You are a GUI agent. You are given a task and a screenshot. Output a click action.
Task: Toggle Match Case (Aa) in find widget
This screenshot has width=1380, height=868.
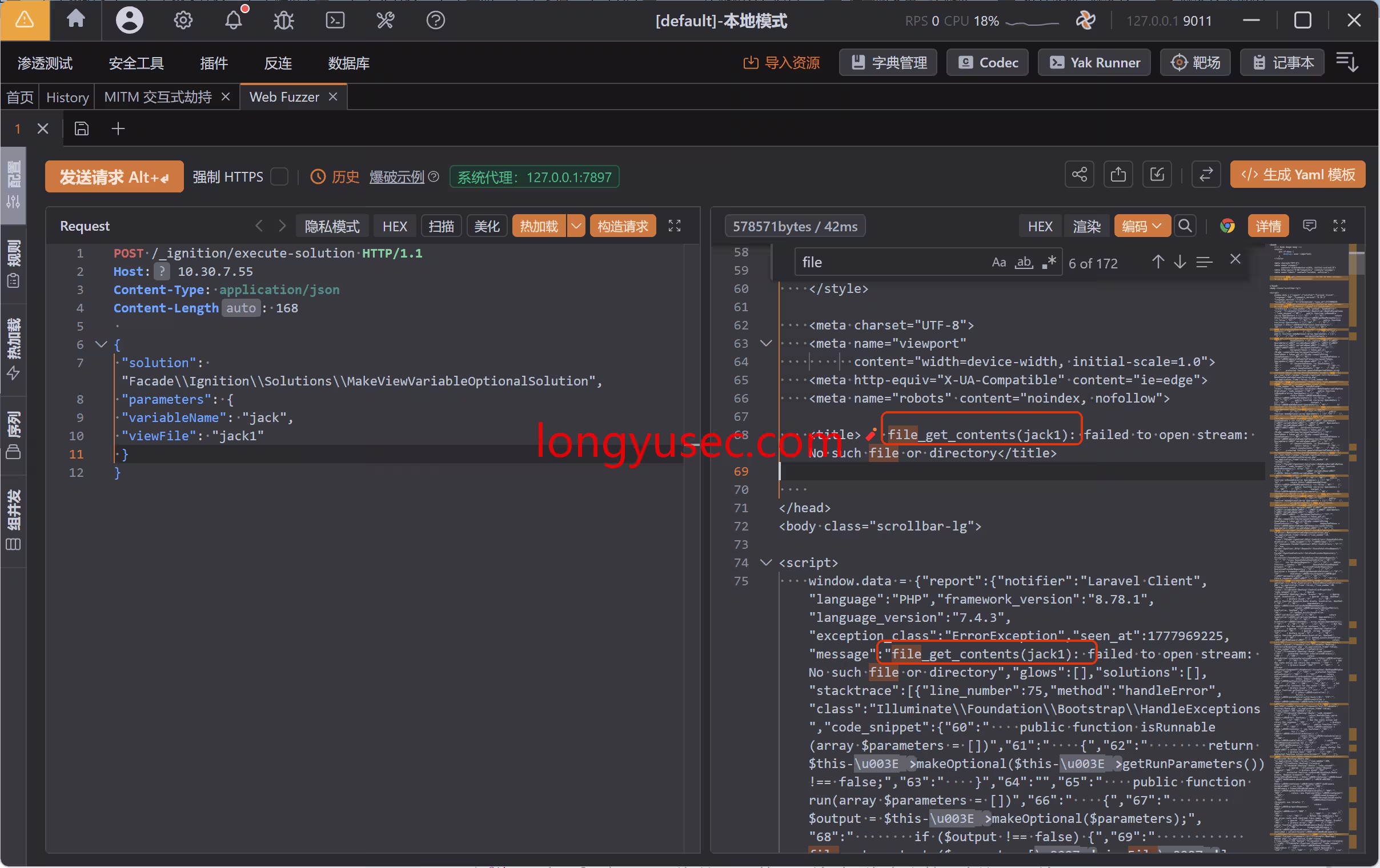(x=999, y=263)
